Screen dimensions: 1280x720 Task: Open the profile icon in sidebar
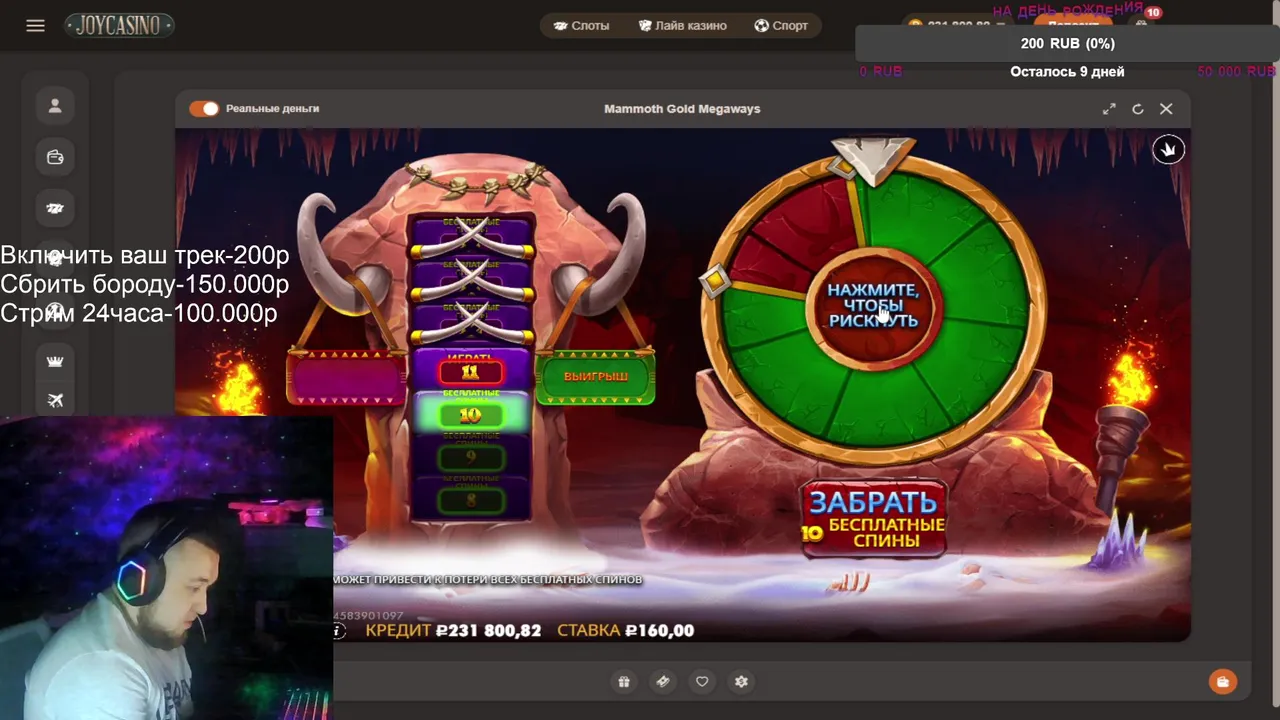pyautogui.click(x=55, y=106)
